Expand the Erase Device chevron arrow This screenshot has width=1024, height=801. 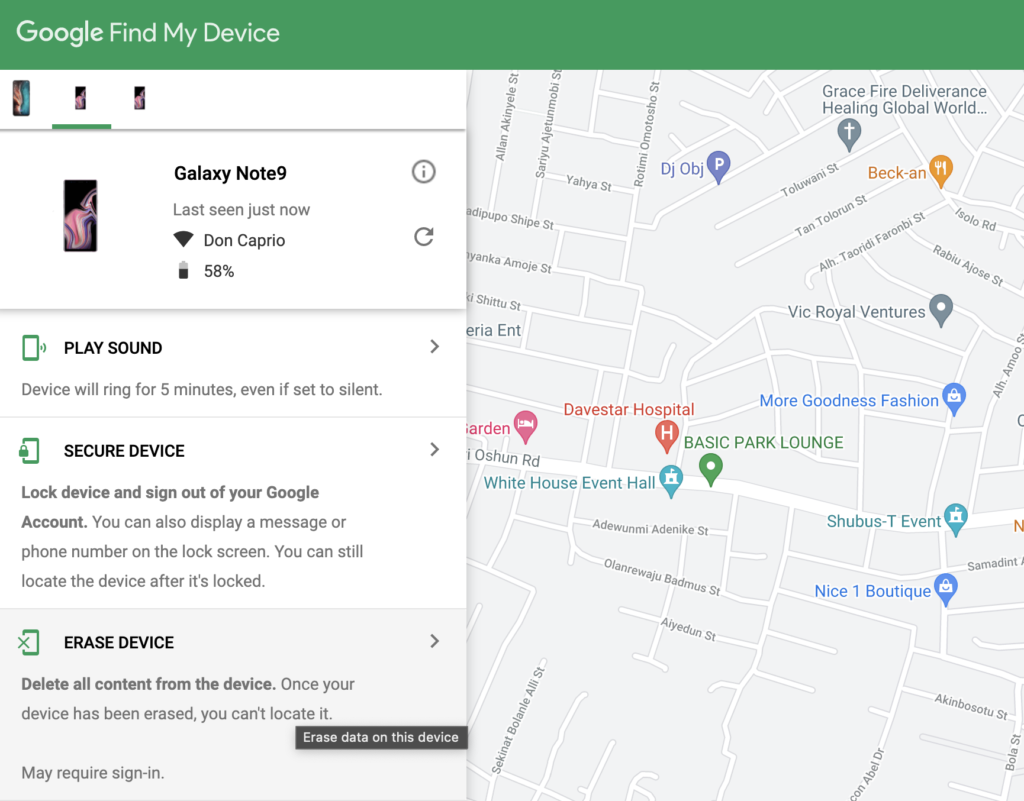tap(434, 641)
